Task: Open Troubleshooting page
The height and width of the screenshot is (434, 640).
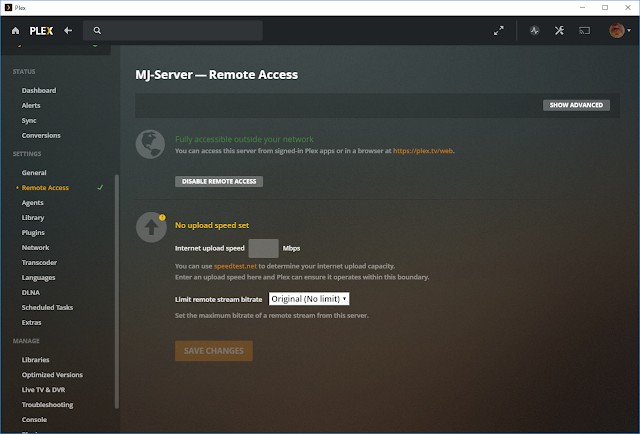Action: click(x=47, y=405)
